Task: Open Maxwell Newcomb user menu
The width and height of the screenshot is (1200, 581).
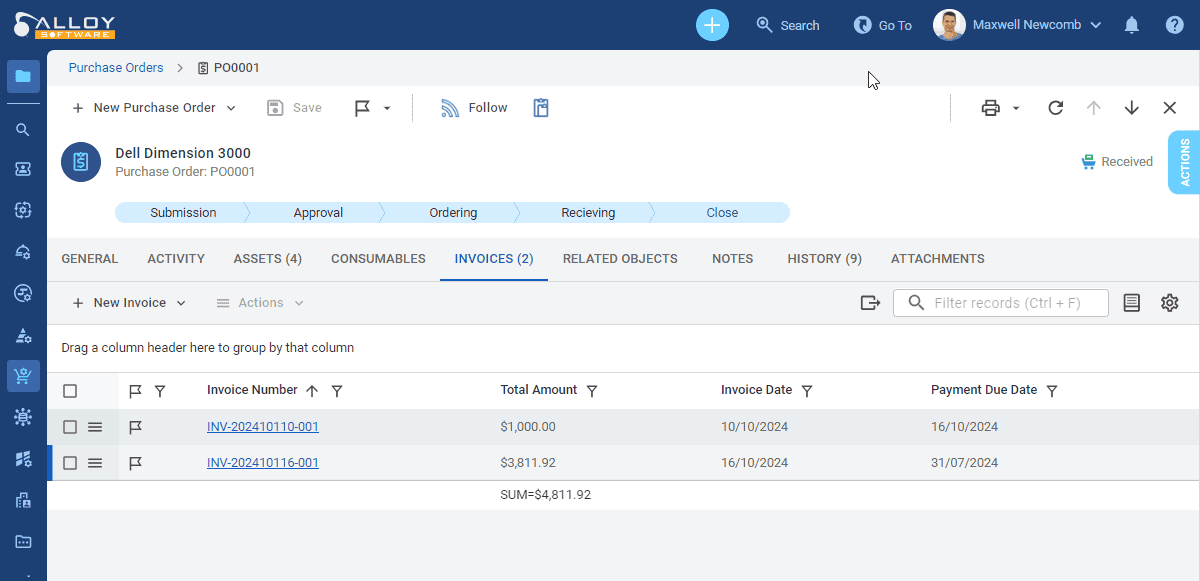Action: pos(1017,25)
